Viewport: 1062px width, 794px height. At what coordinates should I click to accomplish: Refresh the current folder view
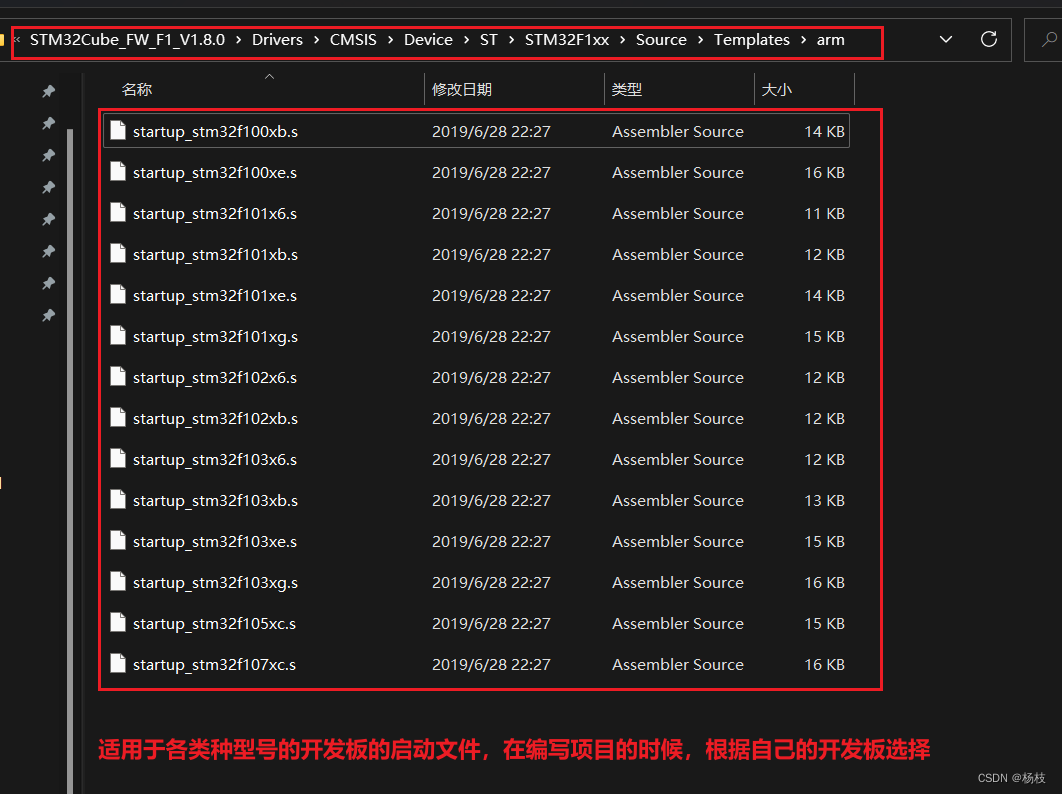(989, 39)
